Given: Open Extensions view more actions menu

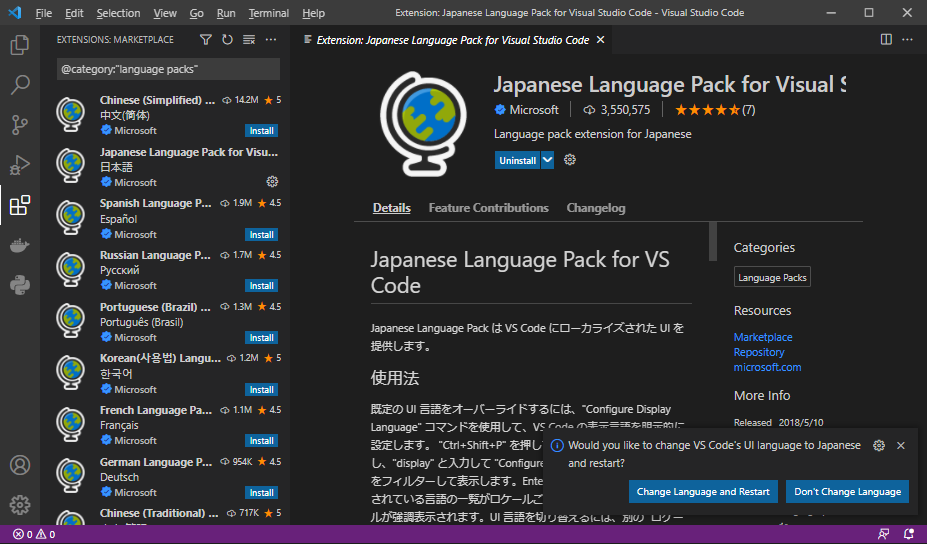Looking at the screenshot, I should (271, 40).
